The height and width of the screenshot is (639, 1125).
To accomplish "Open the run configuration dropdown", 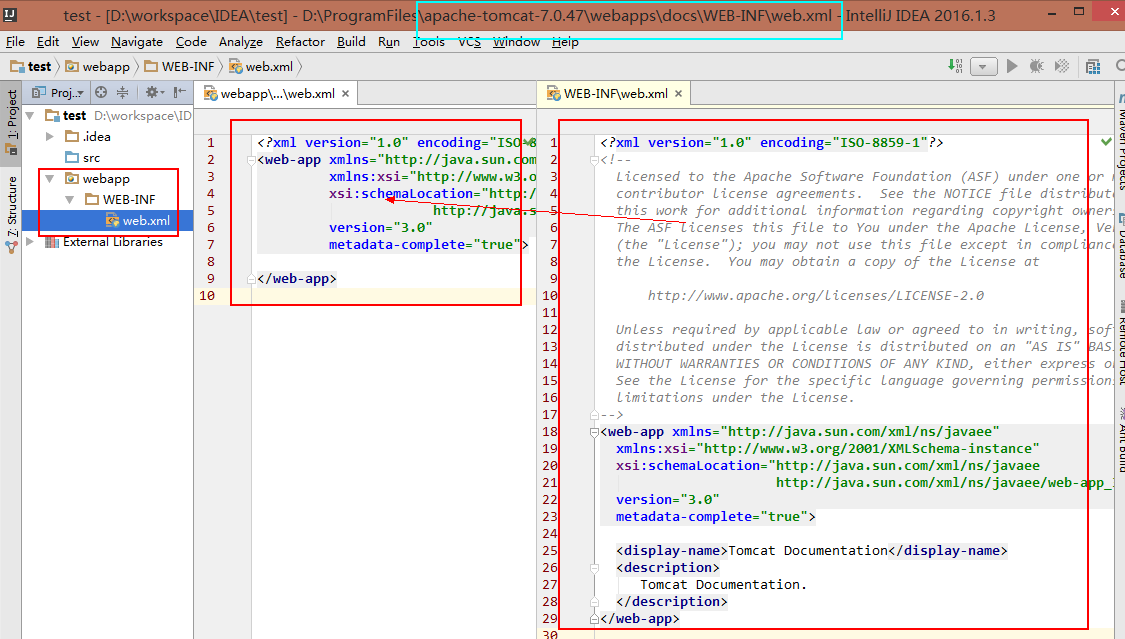I will pyautogui.click(x=983, y=67).
